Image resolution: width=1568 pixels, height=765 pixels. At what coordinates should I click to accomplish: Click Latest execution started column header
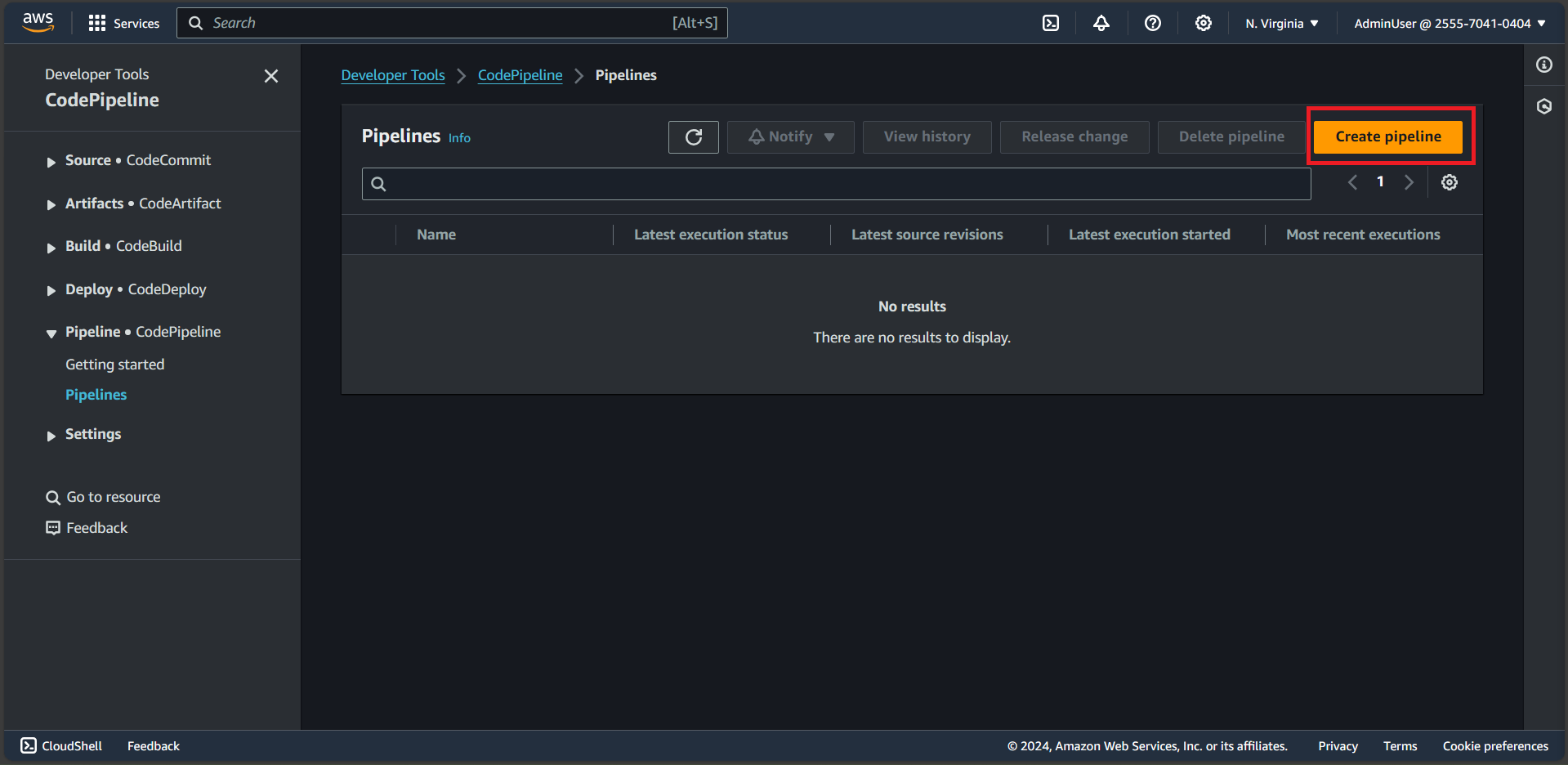click(1149, 235)
